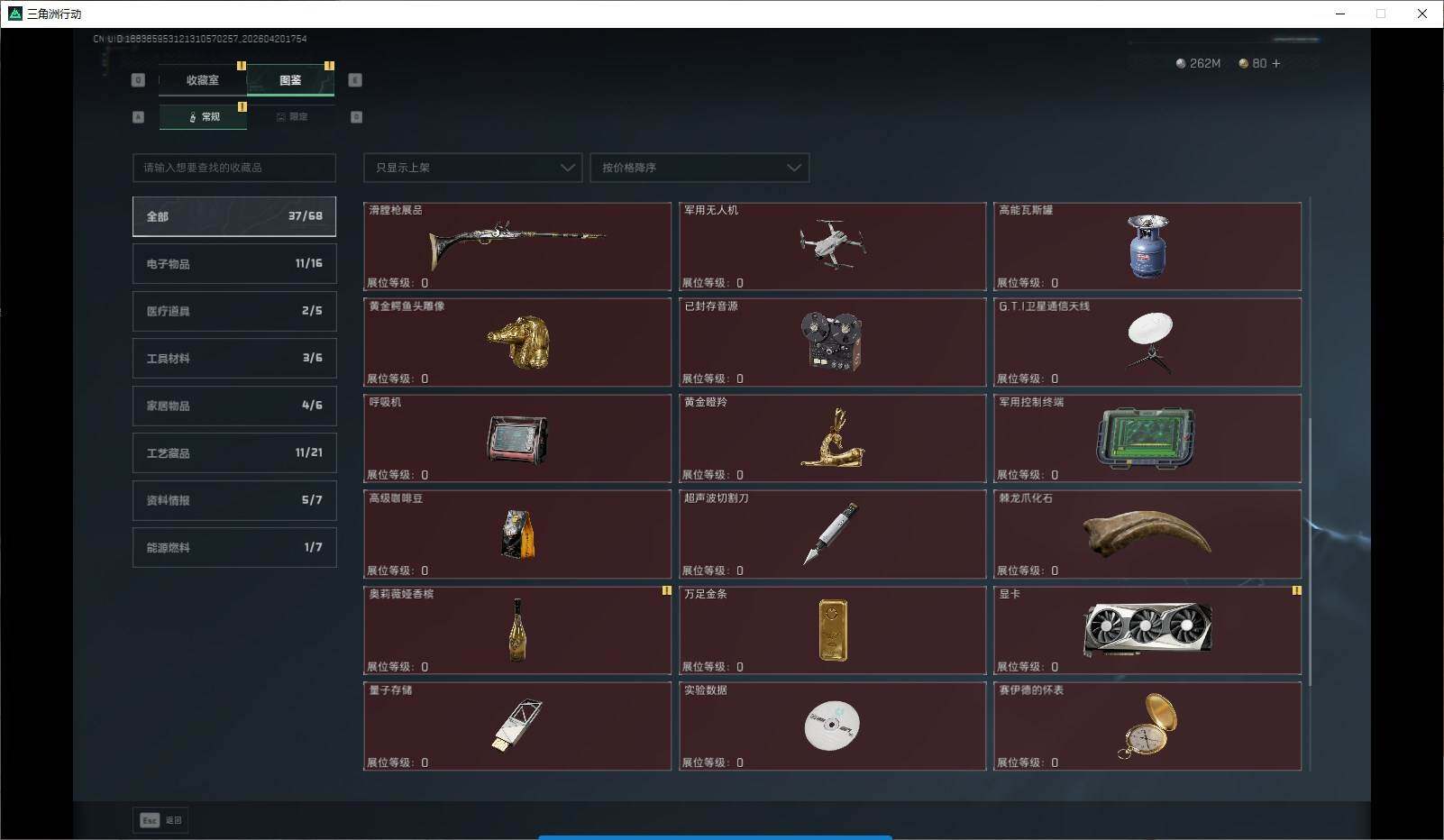The width and height of the screenshot is (1444, 840).
Task: Click the D key hint icon
Action: (356, 117)
